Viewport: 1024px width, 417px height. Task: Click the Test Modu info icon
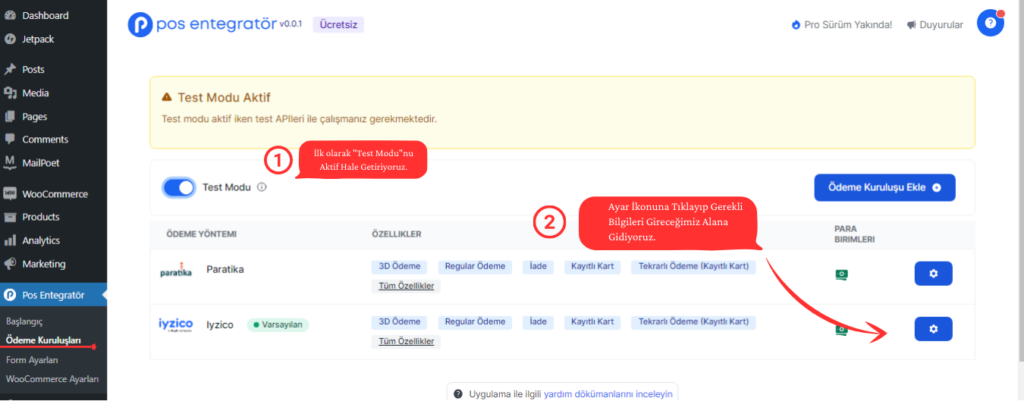click(x=262, y=187)
